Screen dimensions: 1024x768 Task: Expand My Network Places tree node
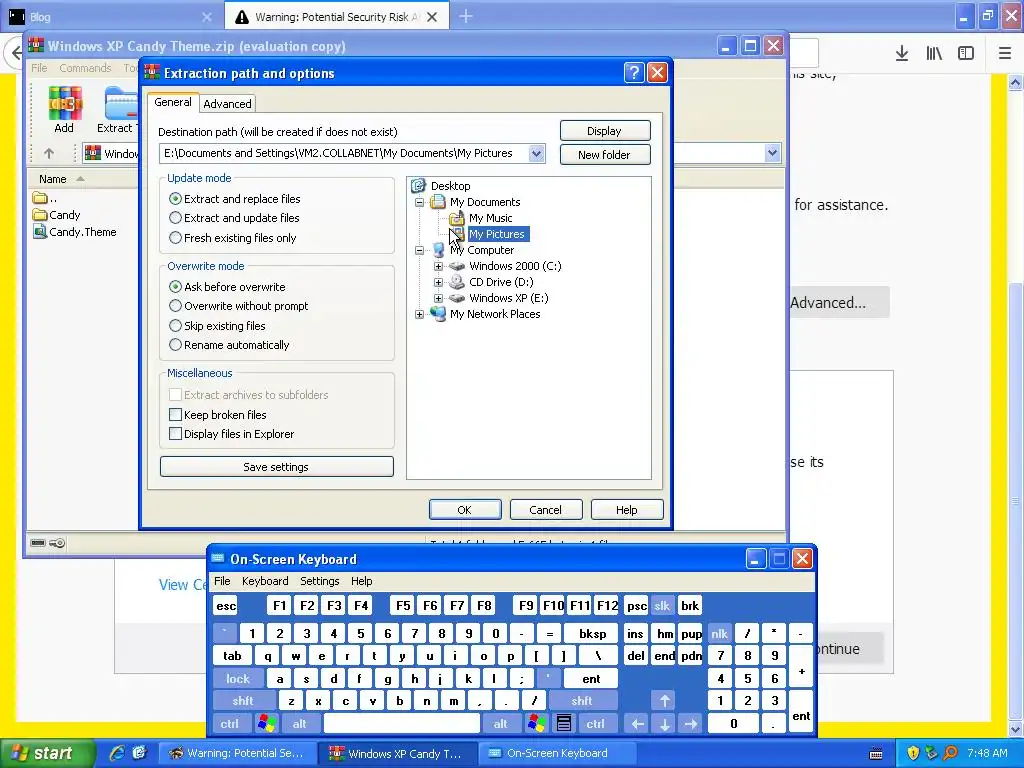[419, 314]
